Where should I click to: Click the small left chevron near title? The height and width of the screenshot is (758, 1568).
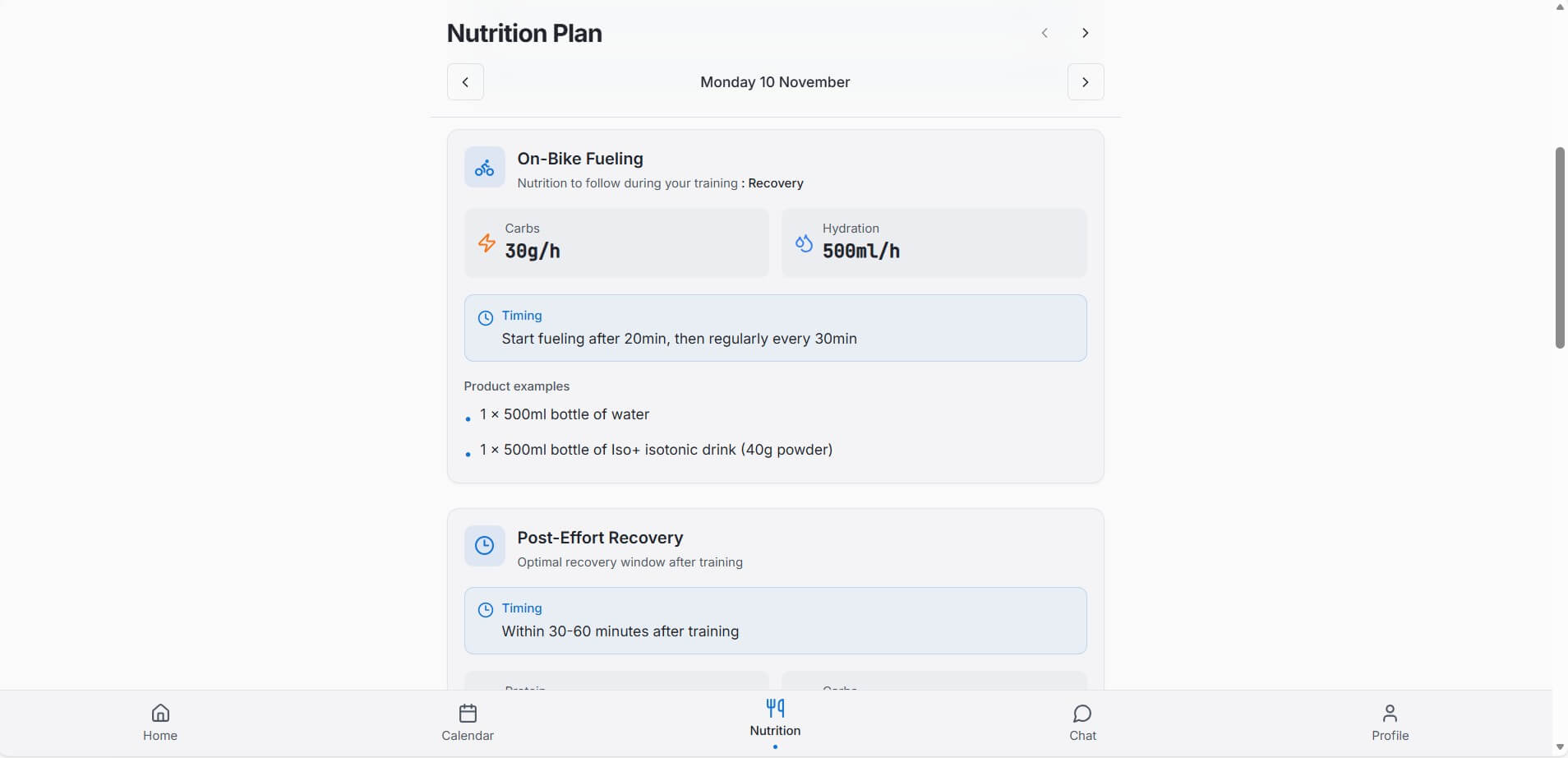(1045, 33)
